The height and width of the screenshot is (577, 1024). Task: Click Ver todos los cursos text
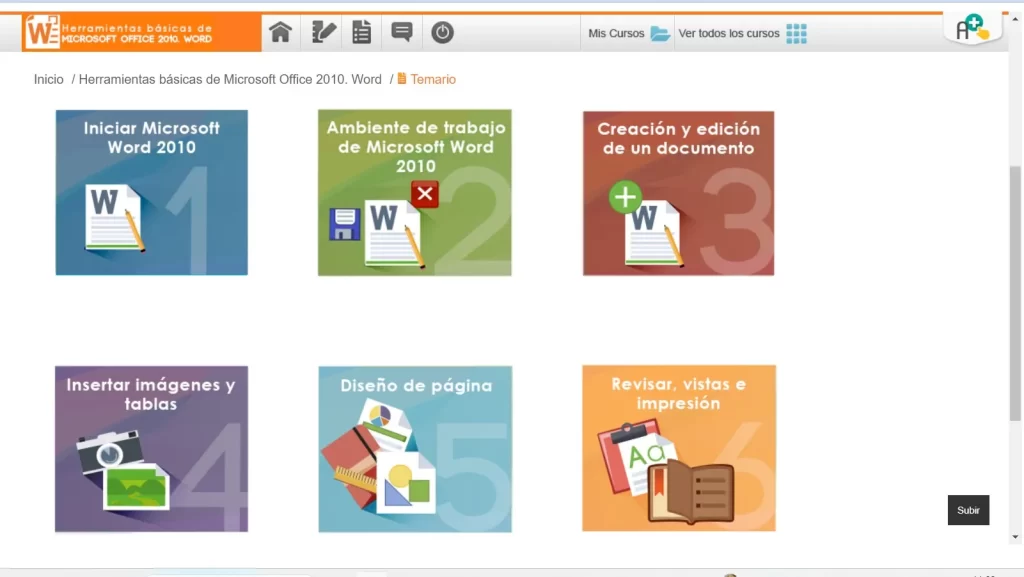tap(729, 33)
